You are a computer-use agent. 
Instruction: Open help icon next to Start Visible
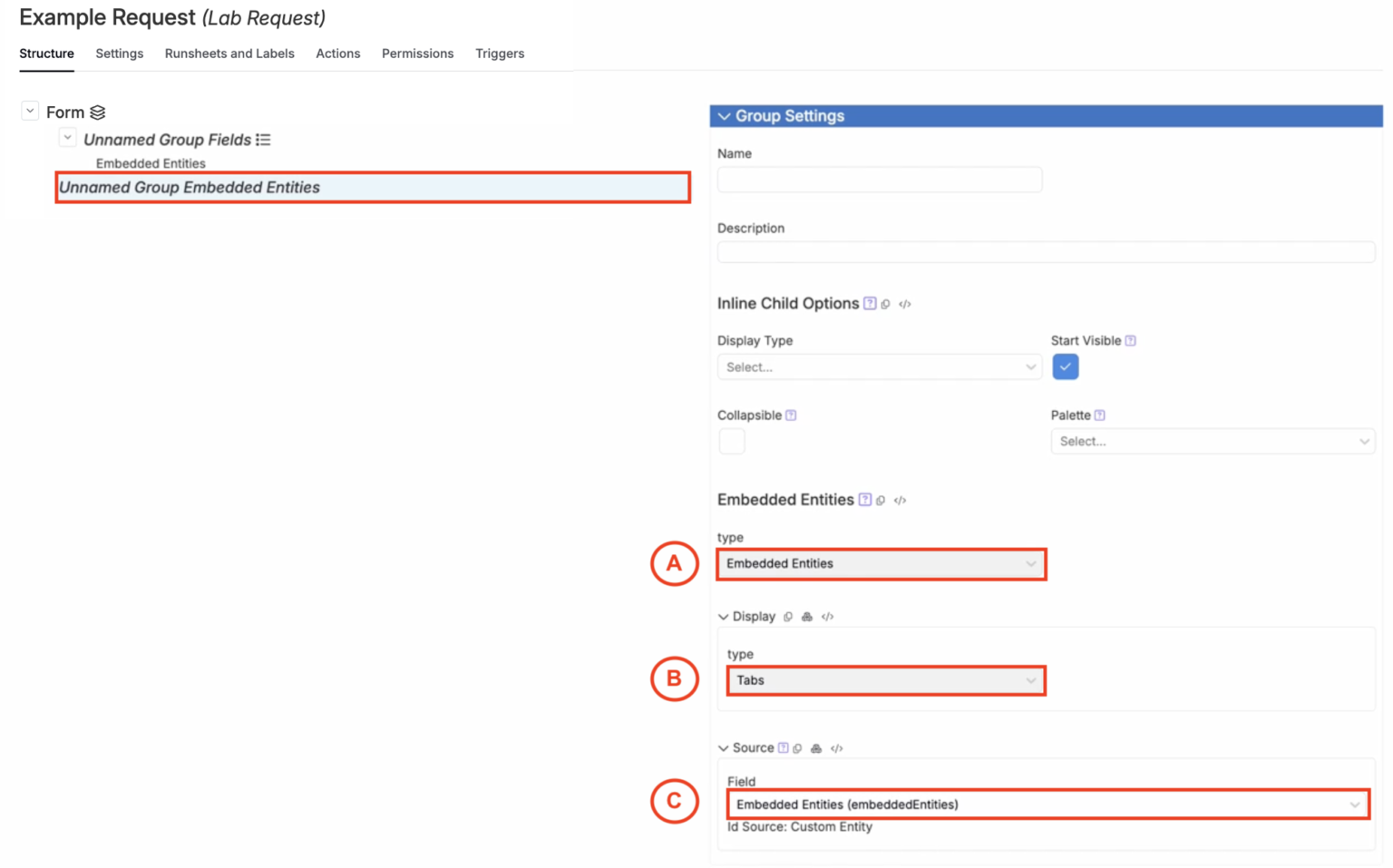1130,341
